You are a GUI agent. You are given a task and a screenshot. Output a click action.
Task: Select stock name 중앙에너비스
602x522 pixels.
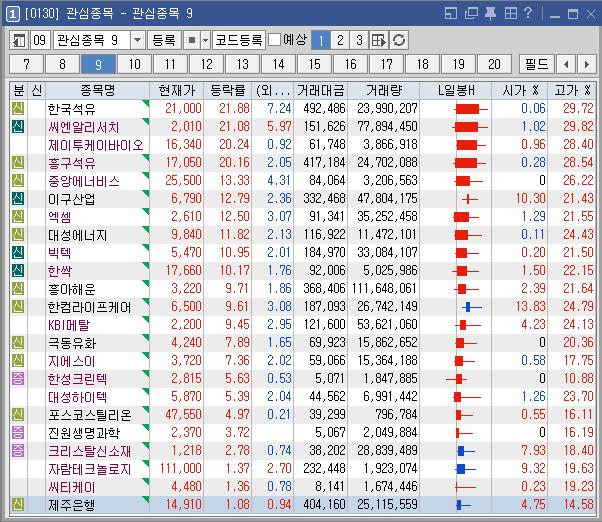pyautogui.click(x=84, y=181)
